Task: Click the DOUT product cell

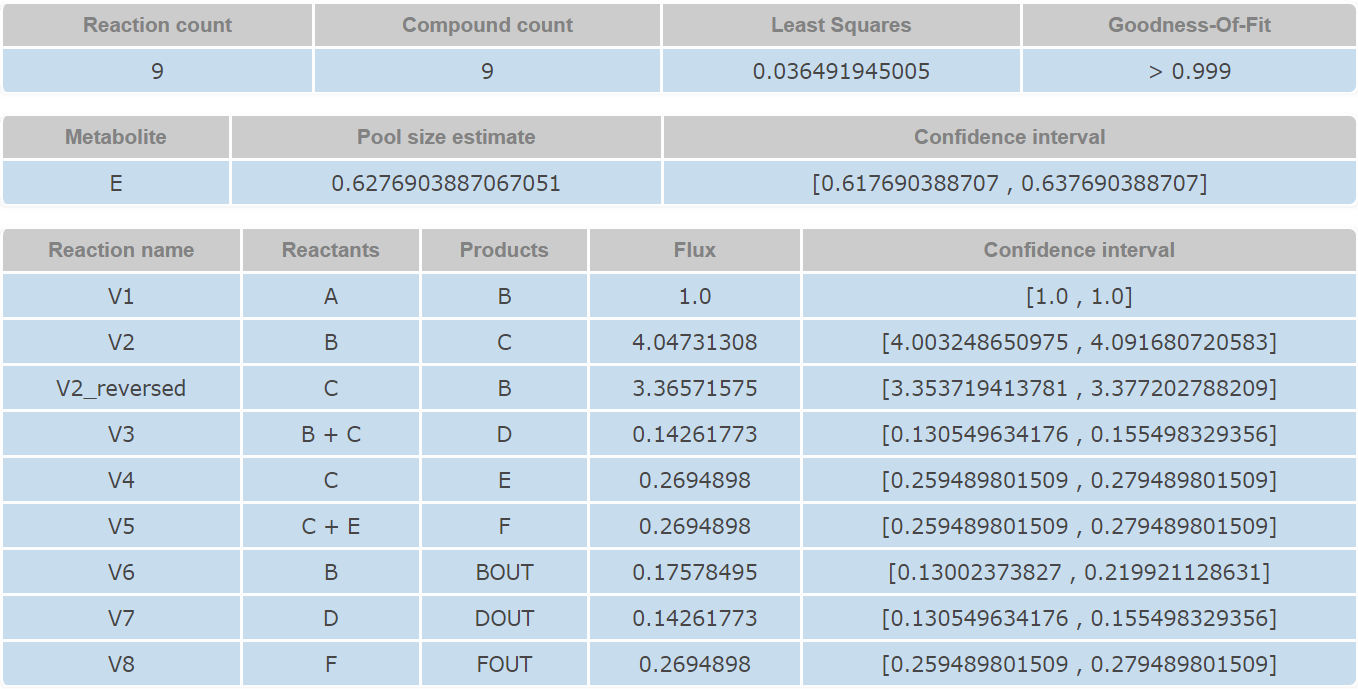Action: 504,618
